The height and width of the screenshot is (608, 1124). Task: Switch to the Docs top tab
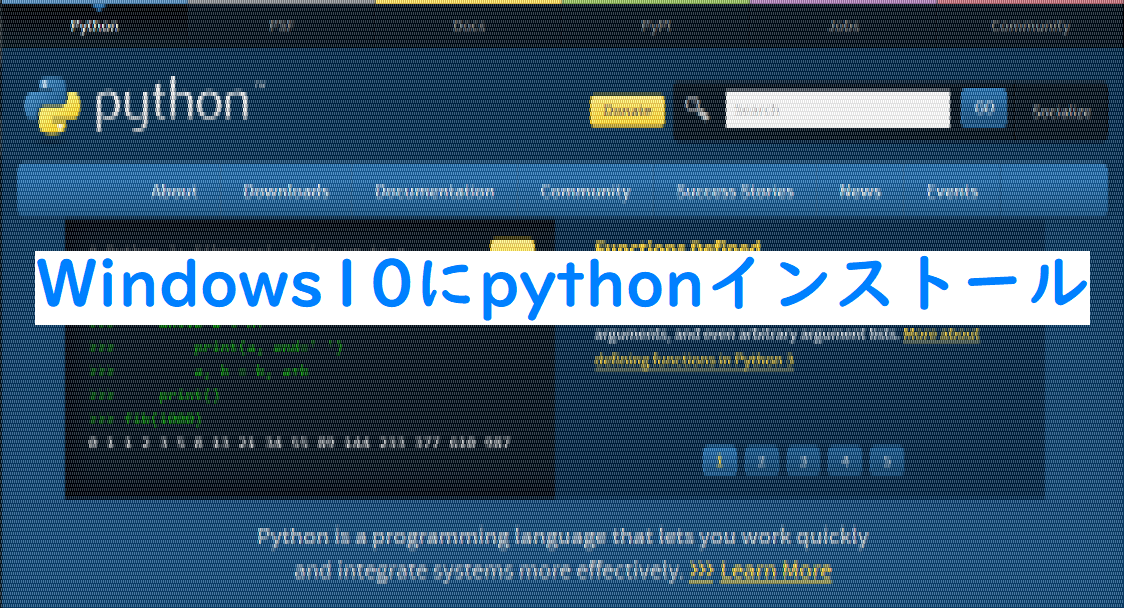468,26
